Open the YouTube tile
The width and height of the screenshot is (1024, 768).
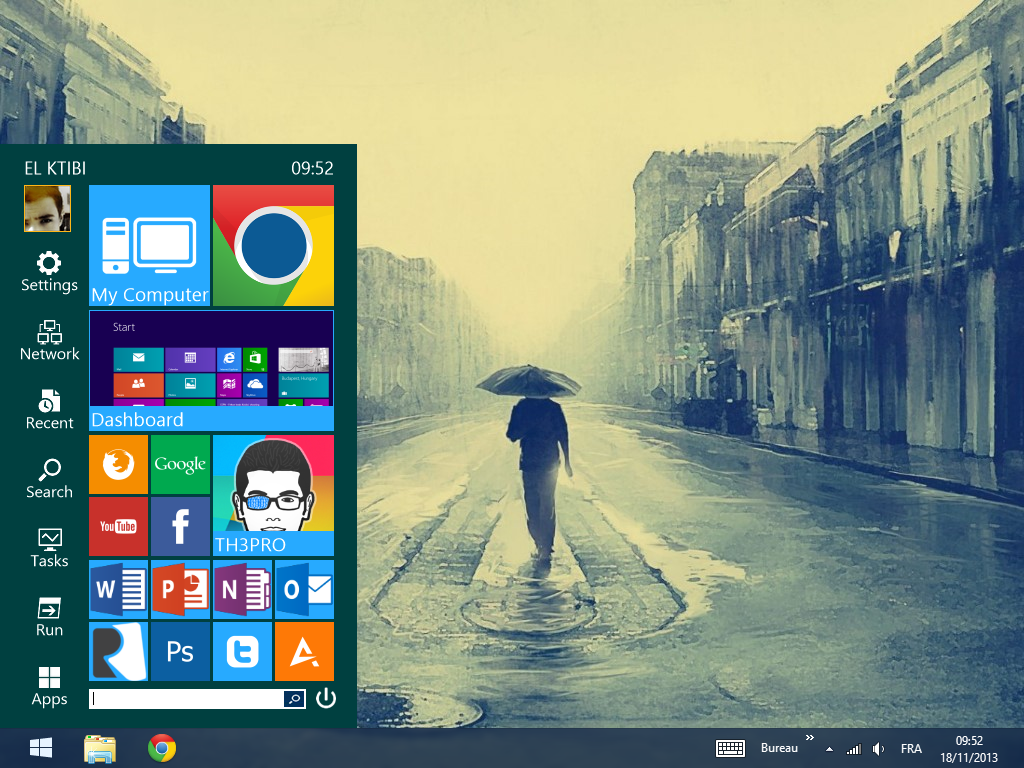point(118,526)
